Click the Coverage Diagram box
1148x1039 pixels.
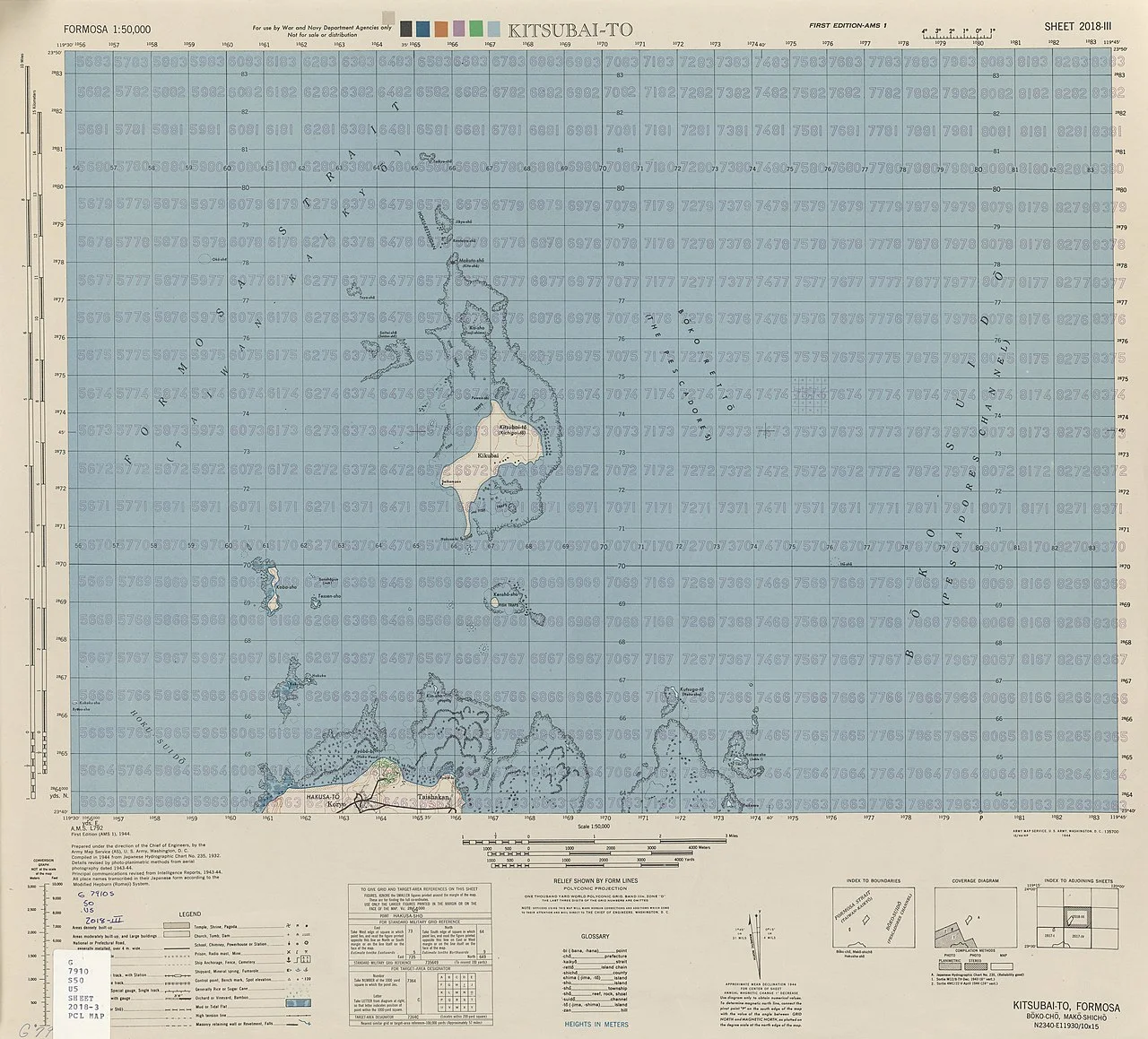975,918
